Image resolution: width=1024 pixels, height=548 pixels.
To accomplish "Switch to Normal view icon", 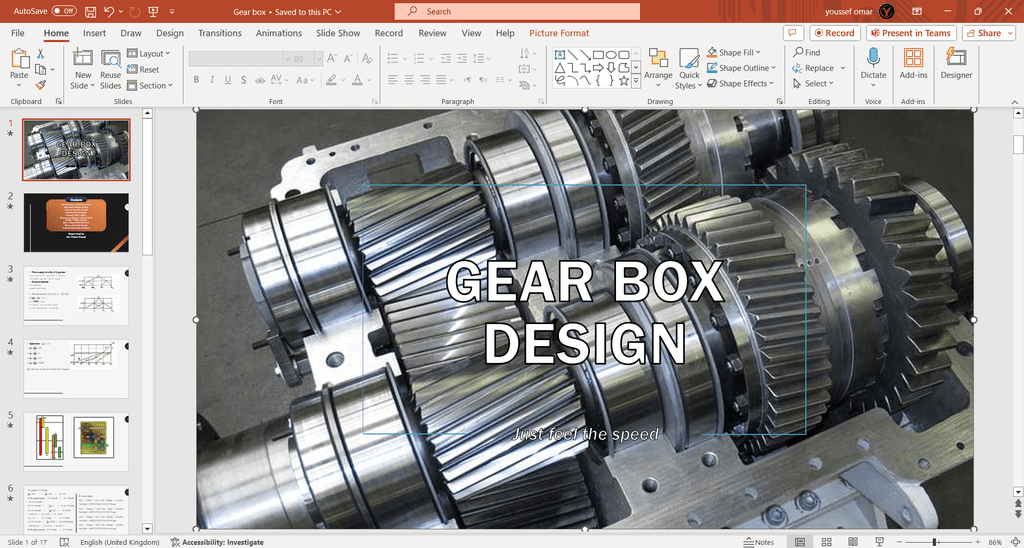I will coord(799,542).
